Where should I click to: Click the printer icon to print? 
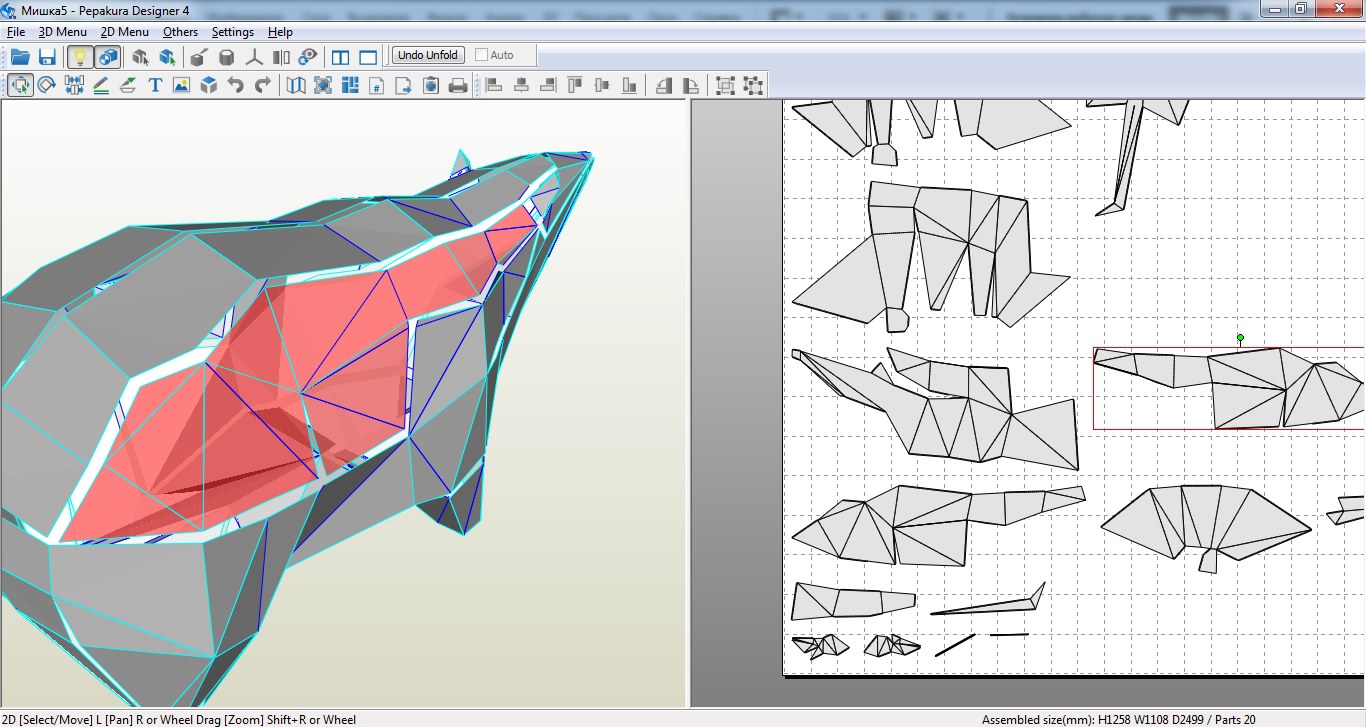[458, 85]
